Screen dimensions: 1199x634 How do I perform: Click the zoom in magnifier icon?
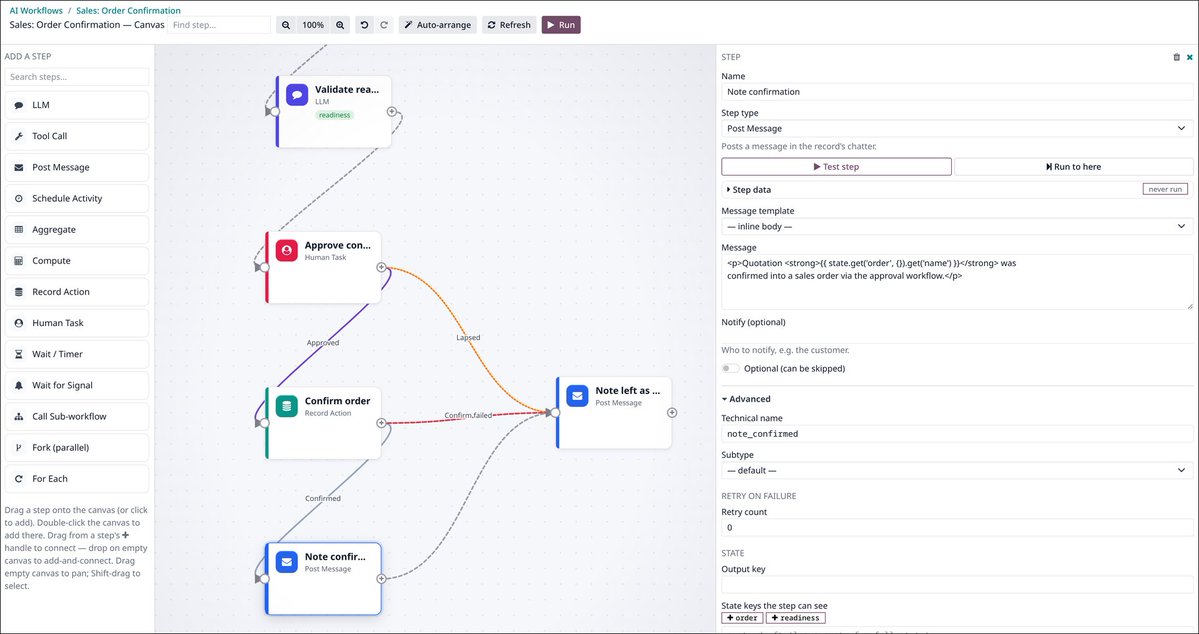point(340,25)
